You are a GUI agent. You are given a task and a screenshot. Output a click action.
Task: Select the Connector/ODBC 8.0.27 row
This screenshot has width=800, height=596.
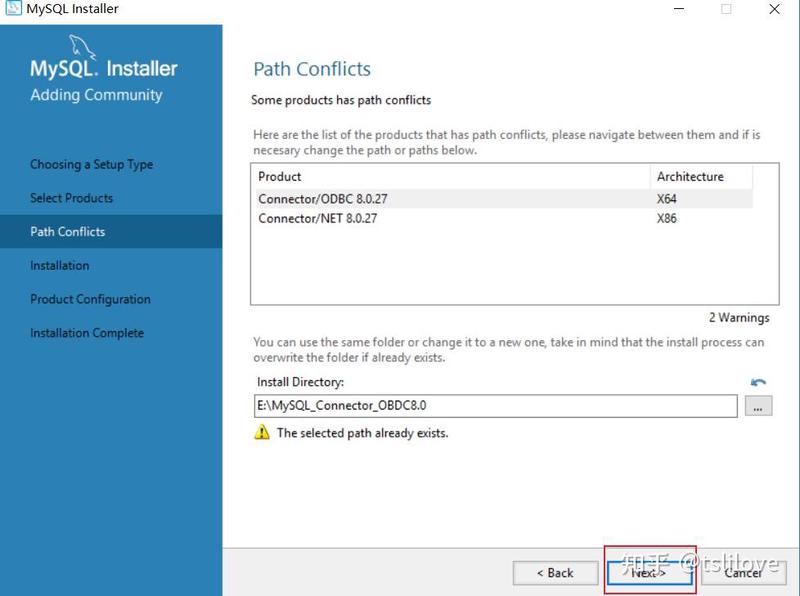click(504, 198)
